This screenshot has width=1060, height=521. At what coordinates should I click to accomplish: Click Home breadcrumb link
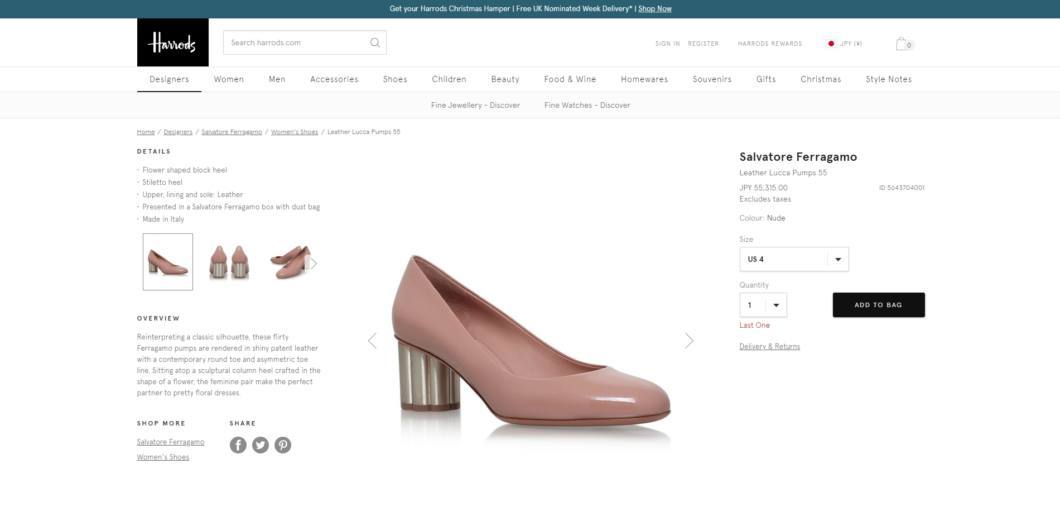click(x=145, y=132)
